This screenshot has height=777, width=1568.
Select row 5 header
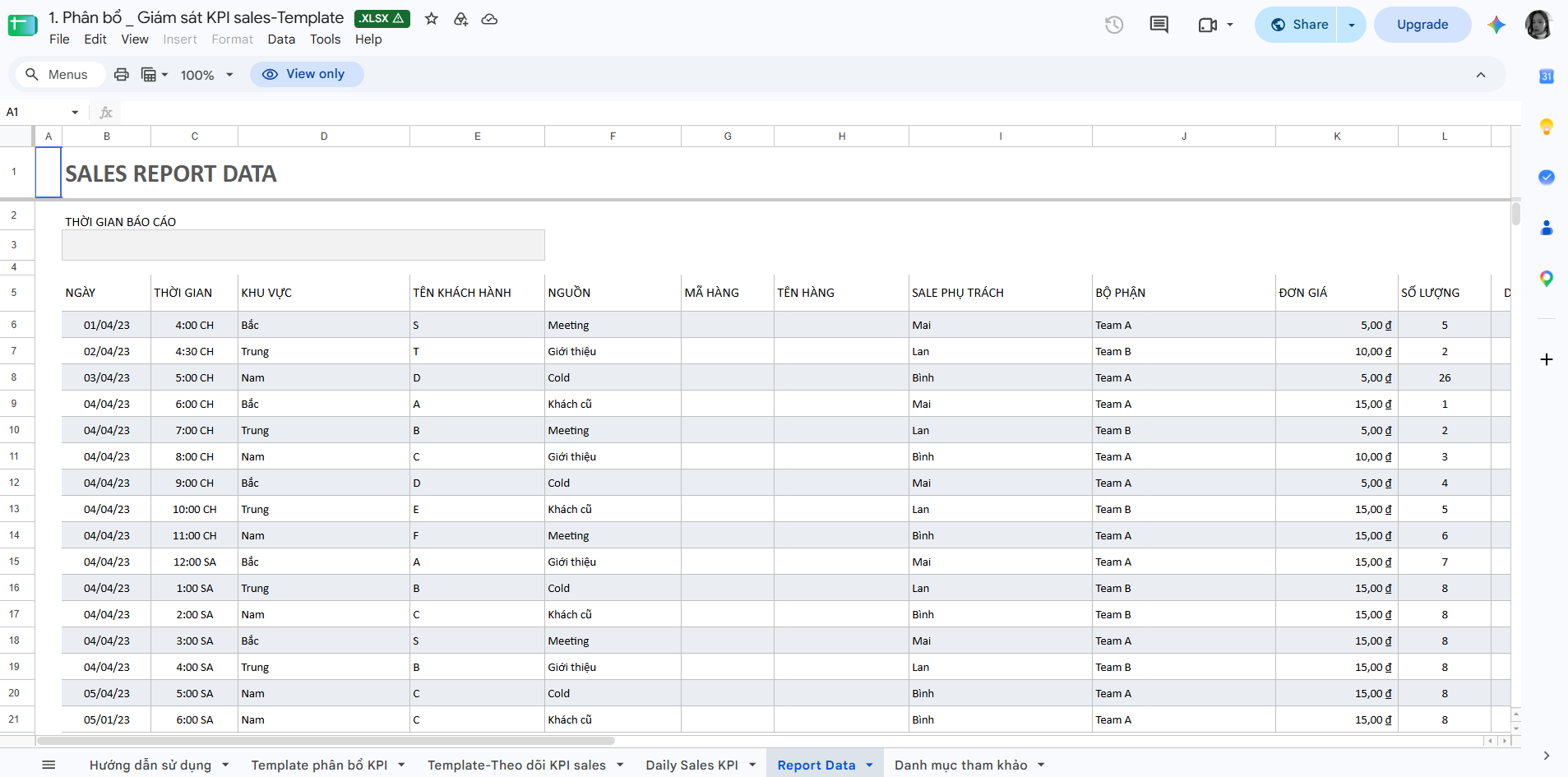14,293
